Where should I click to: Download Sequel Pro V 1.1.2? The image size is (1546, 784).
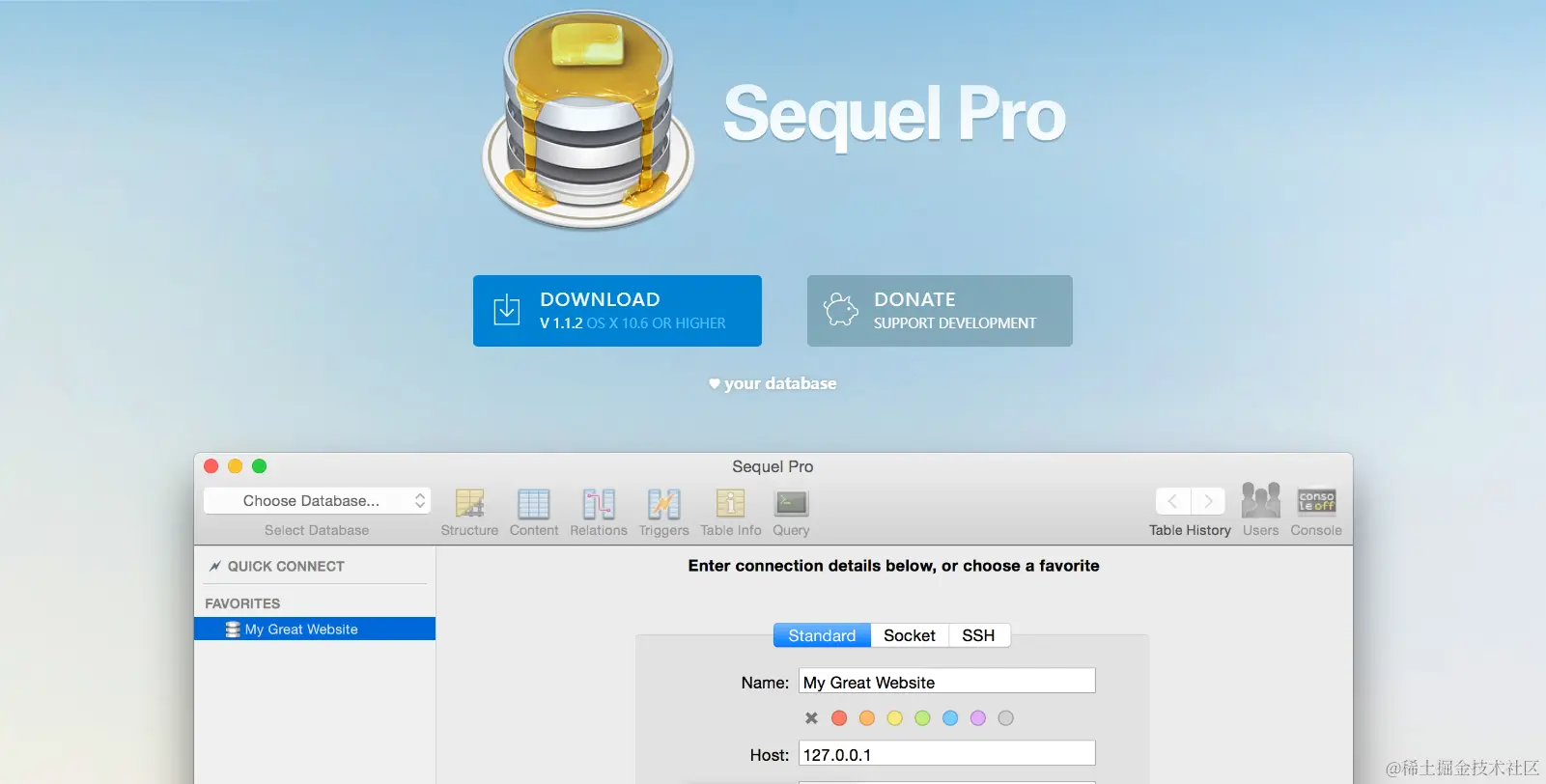pyautogui.click(x=617, y=311)
